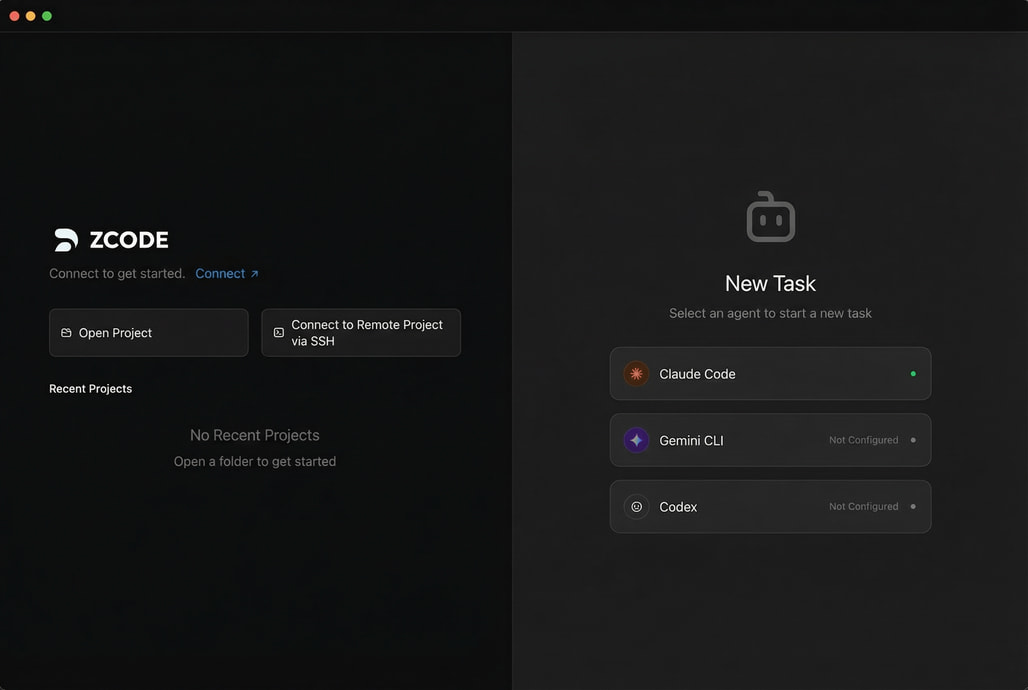Screen dimensions: 1028x690
Task: Follow the blue Connect link
Action: (x=220, y=274)
